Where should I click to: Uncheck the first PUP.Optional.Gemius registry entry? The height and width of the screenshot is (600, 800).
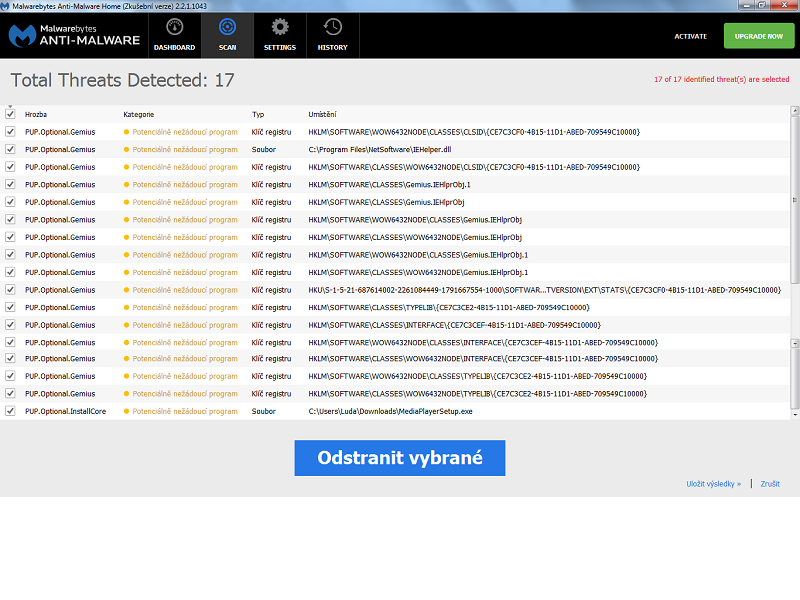[x=9, y=131]
